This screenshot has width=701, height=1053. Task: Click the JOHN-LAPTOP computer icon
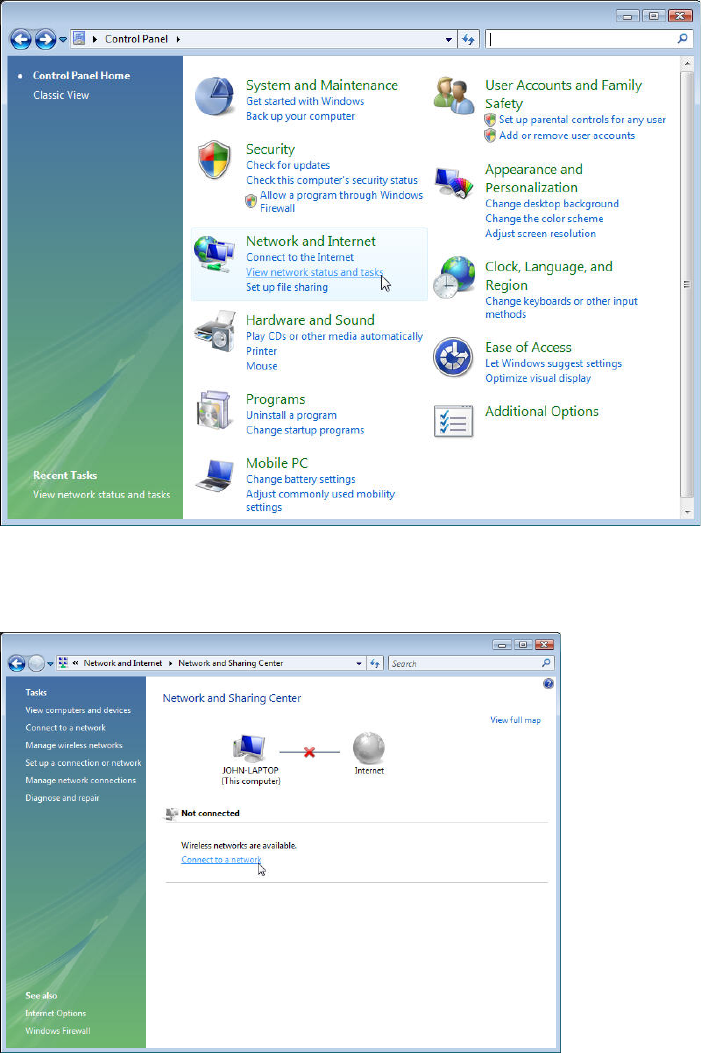tap(250, 748)
